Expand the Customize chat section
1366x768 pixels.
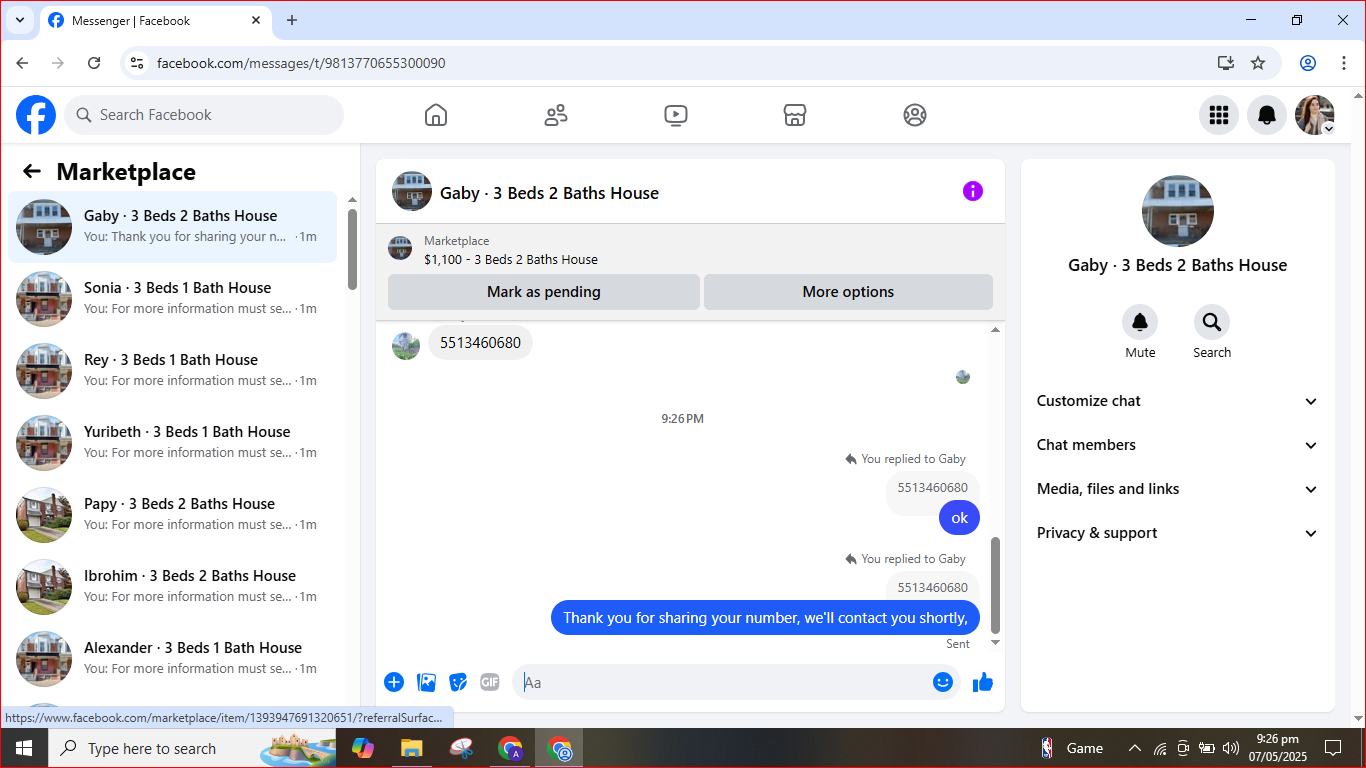click(x=1178, y=401)
